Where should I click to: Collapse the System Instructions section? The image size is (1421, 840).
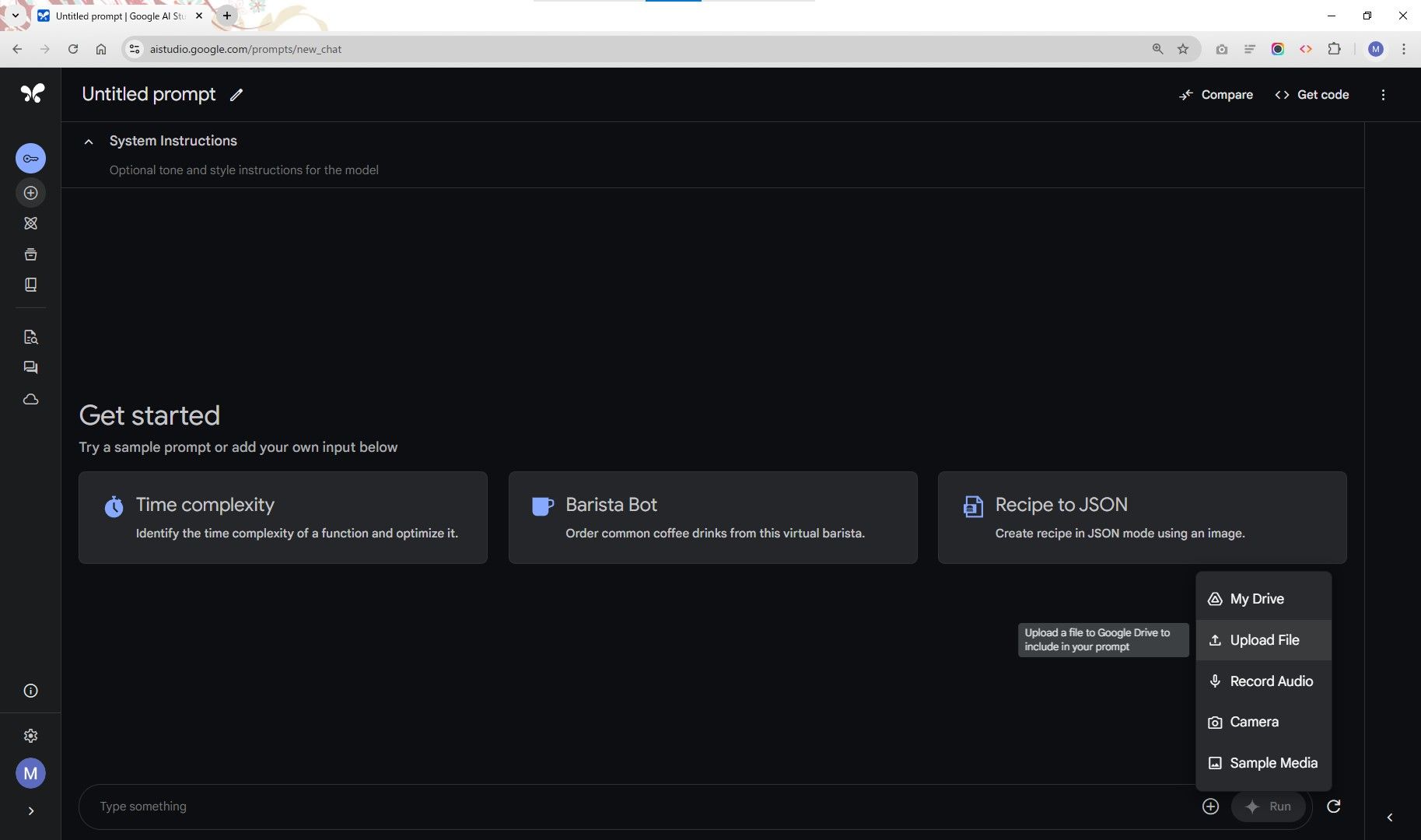point(89,142)
